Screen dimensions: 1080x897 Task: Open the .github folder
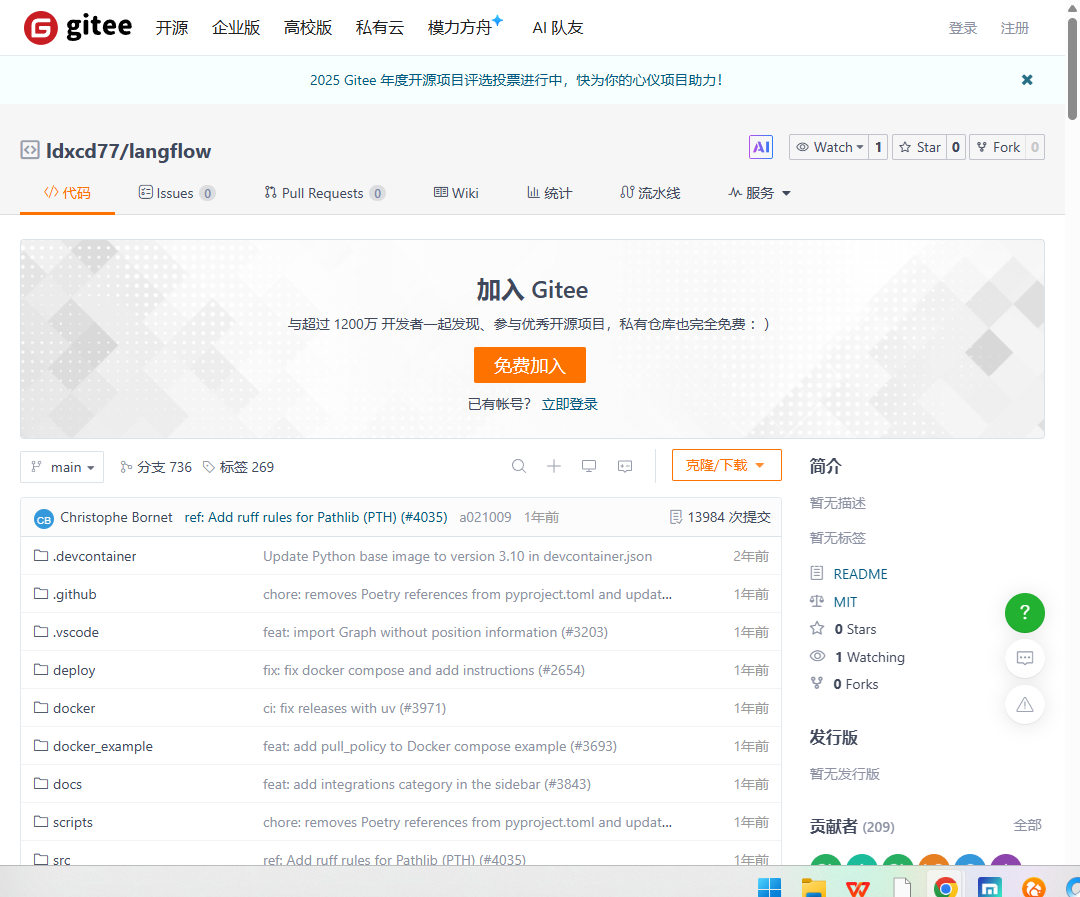[x=74, y=594]
